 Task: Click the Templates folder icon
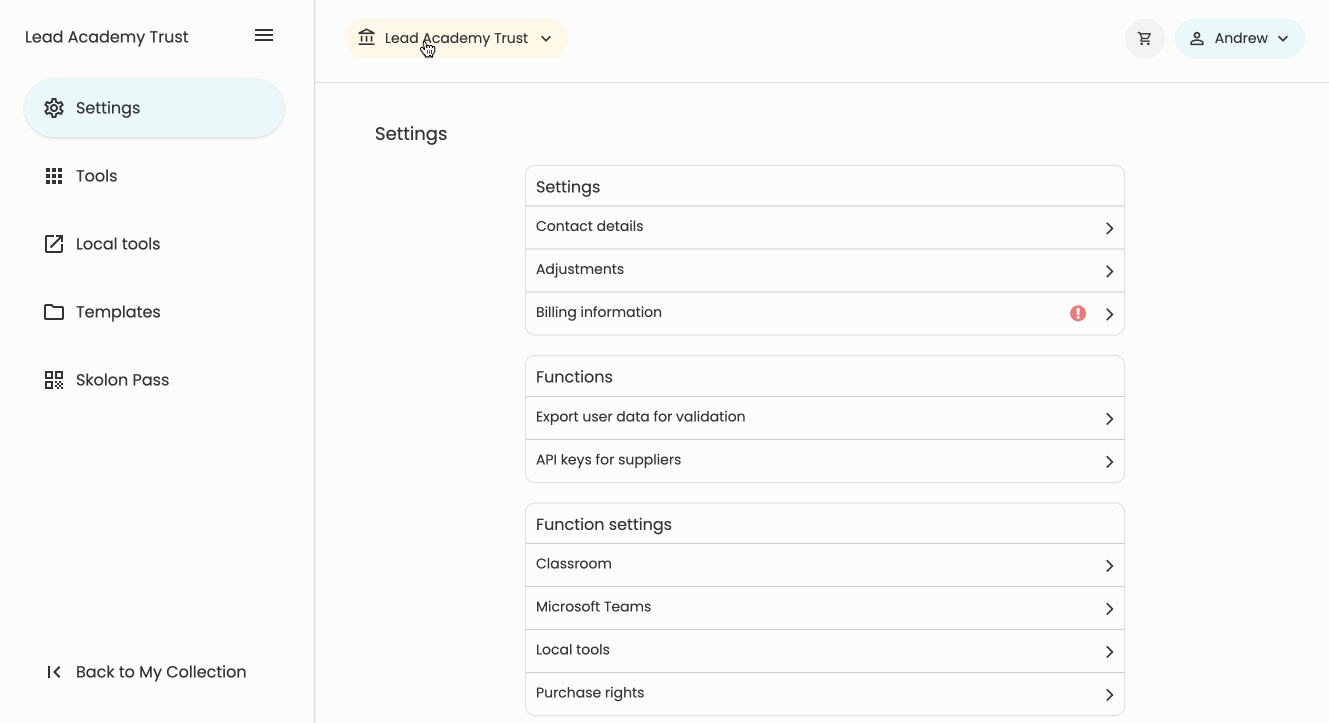[54, 312]
